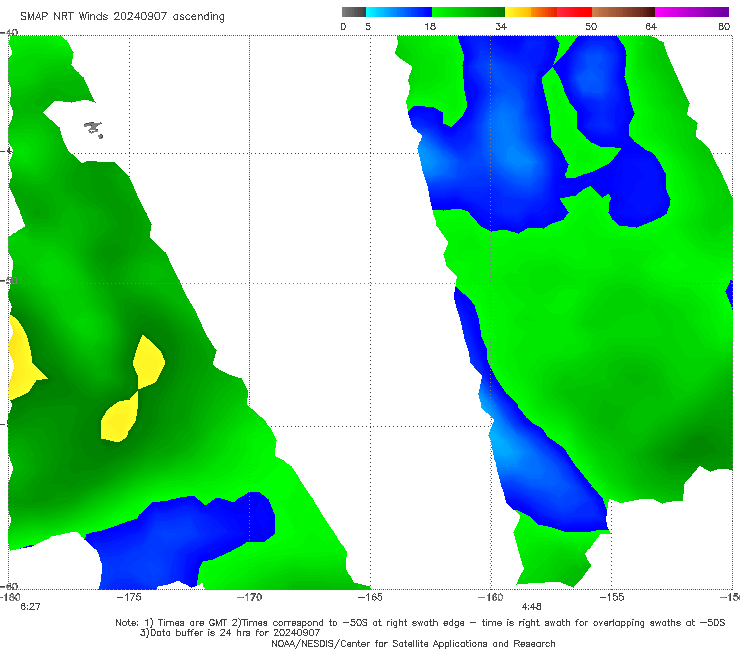This screenshot has height=650, width=740.
Task: Click the note '3)Data buffer is 24 hrs'
Action: (x=230, y=633)
